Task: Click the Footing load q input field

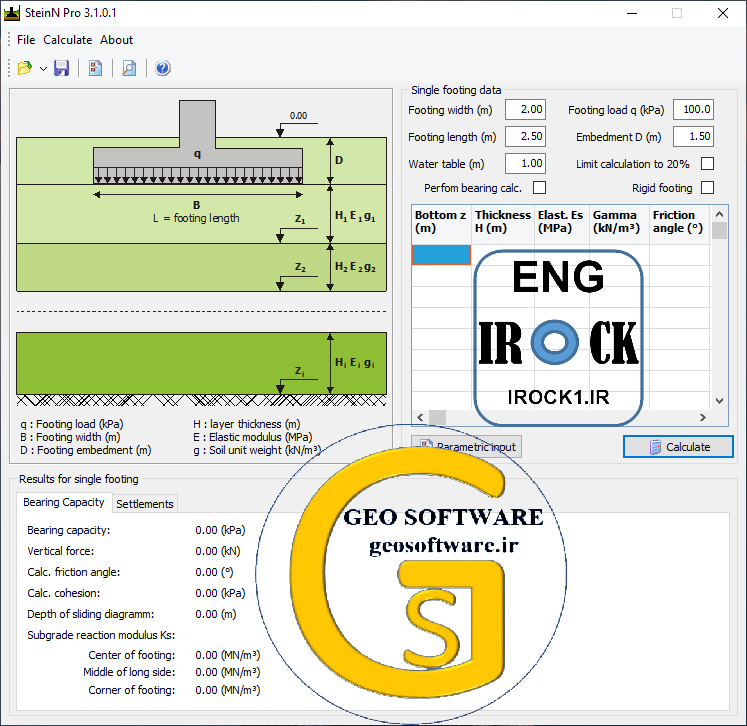Action: (x=693, y=110)
